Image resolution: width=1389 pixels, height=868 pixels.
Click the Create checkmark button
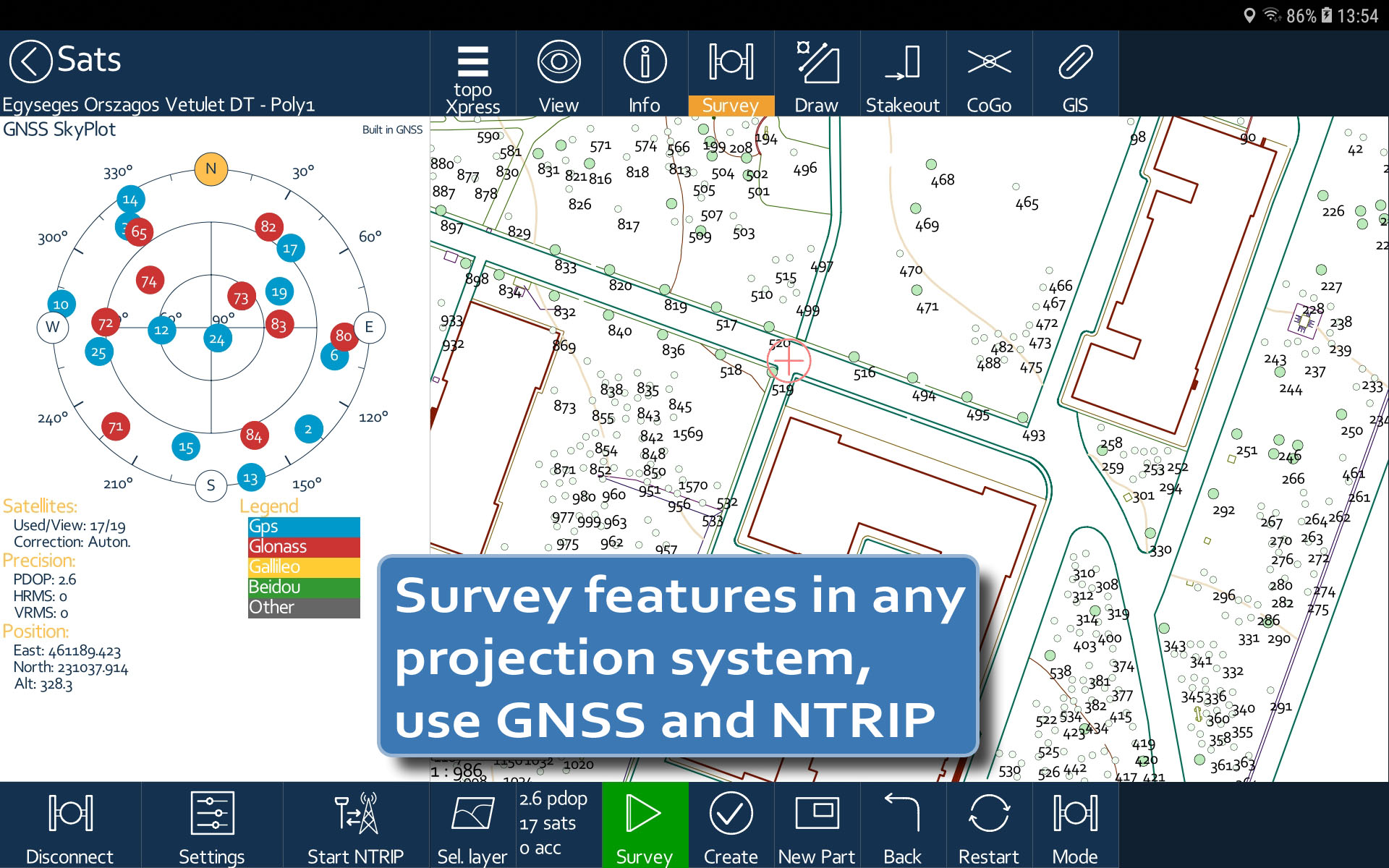click(x=731, y=825)
